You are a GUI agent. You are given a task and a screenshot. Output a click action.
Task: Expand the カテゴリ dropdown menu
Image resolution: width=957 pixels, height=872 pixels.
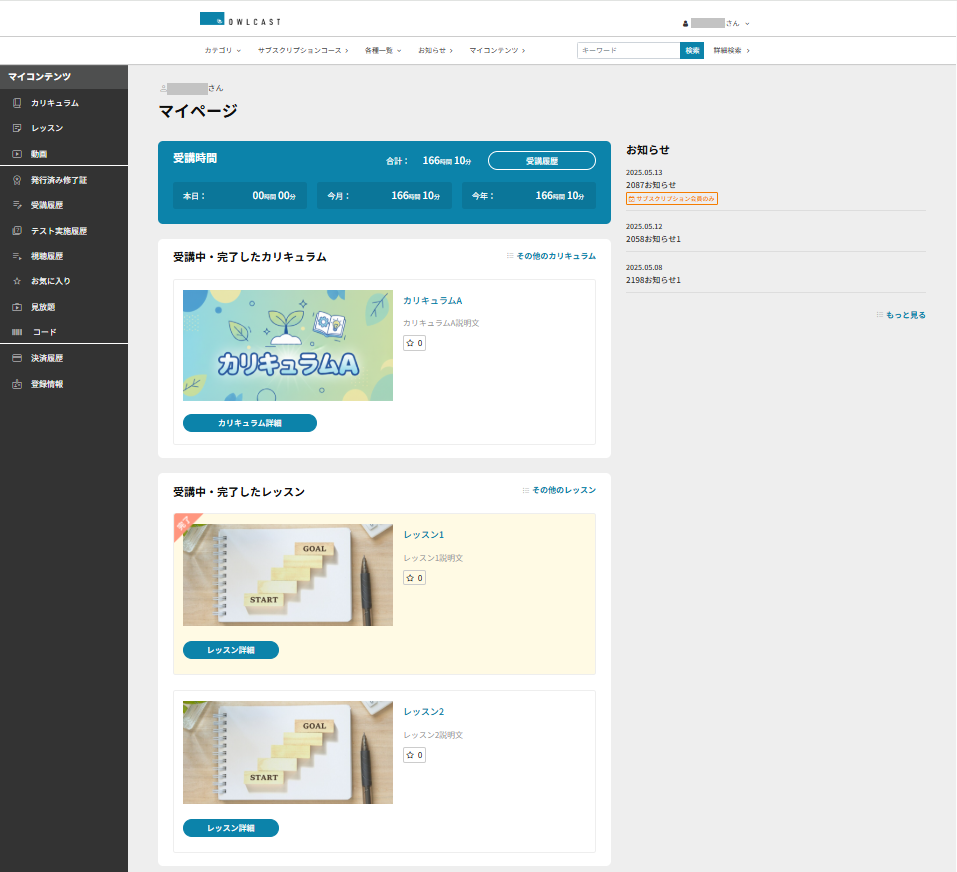pyautogui.click(x=222, y=50)
